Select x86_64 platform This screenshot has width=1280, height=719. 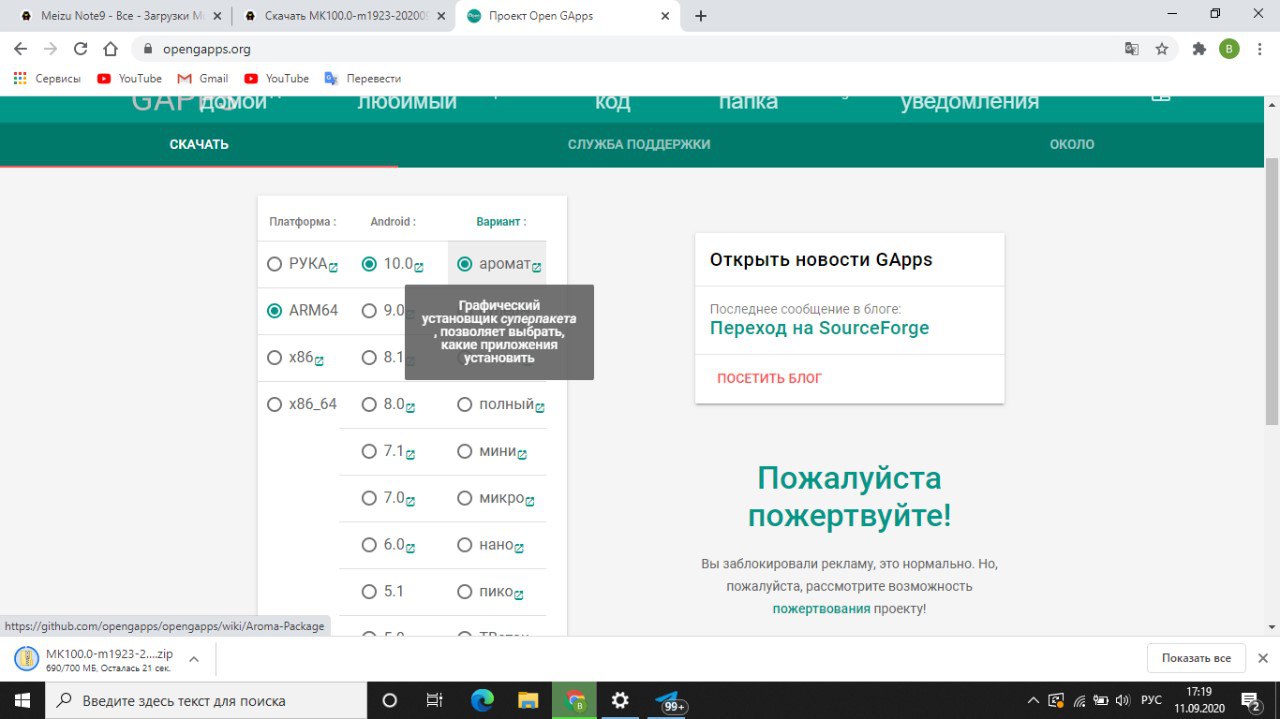click(275, 404)
